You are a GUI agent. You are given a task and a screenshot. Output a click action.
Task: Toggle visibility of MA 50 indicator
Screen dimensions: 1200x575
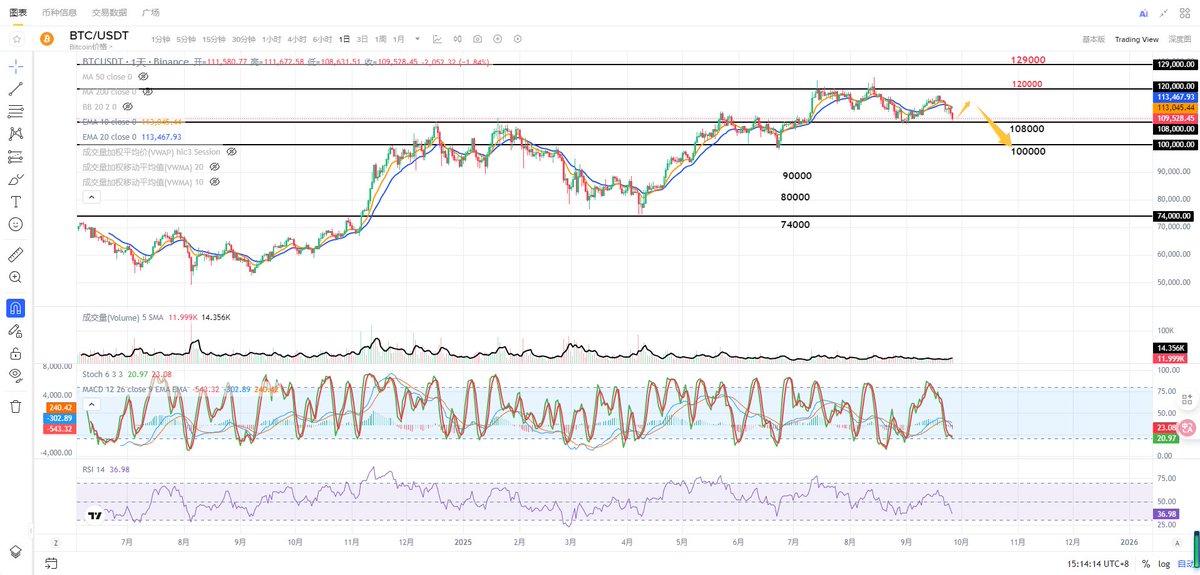tap(143, 76)
